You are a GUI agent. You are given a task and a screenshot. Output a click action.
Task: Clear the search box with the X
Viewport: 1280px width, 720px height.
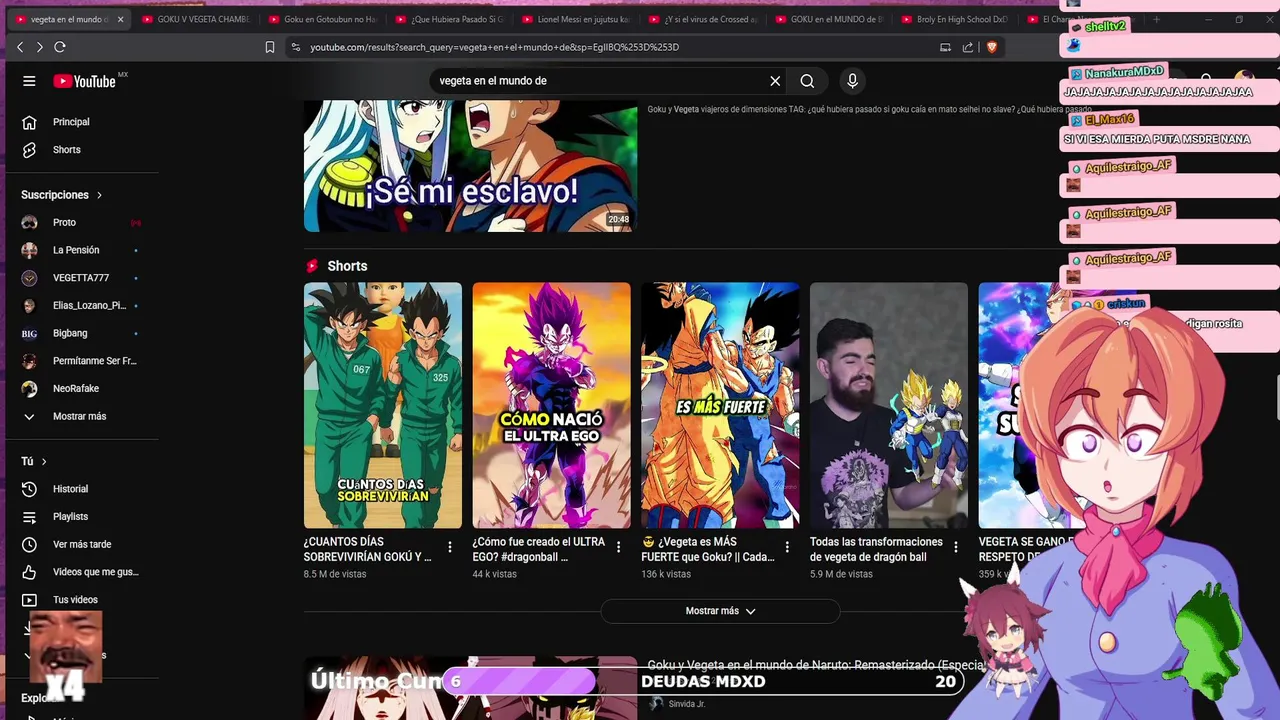(775, 81)
